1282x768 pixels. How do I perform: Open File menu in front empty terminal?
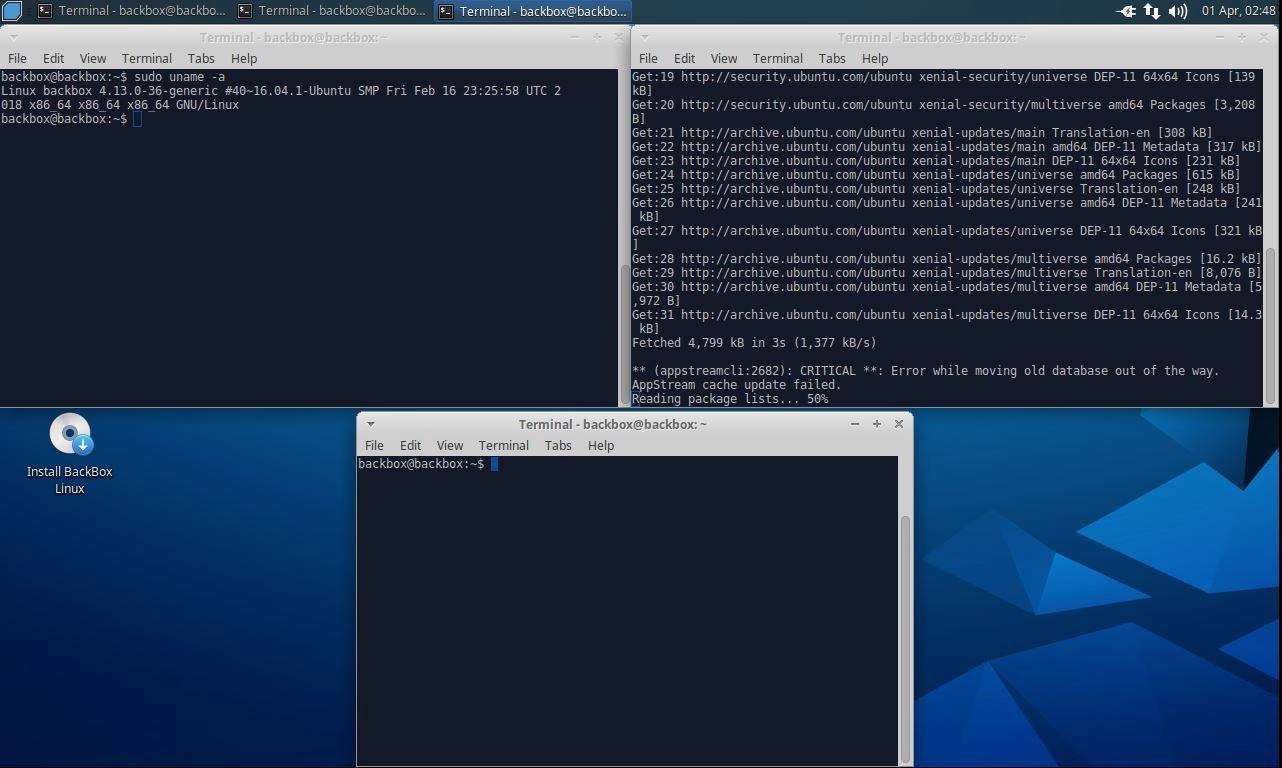(374, 445)
